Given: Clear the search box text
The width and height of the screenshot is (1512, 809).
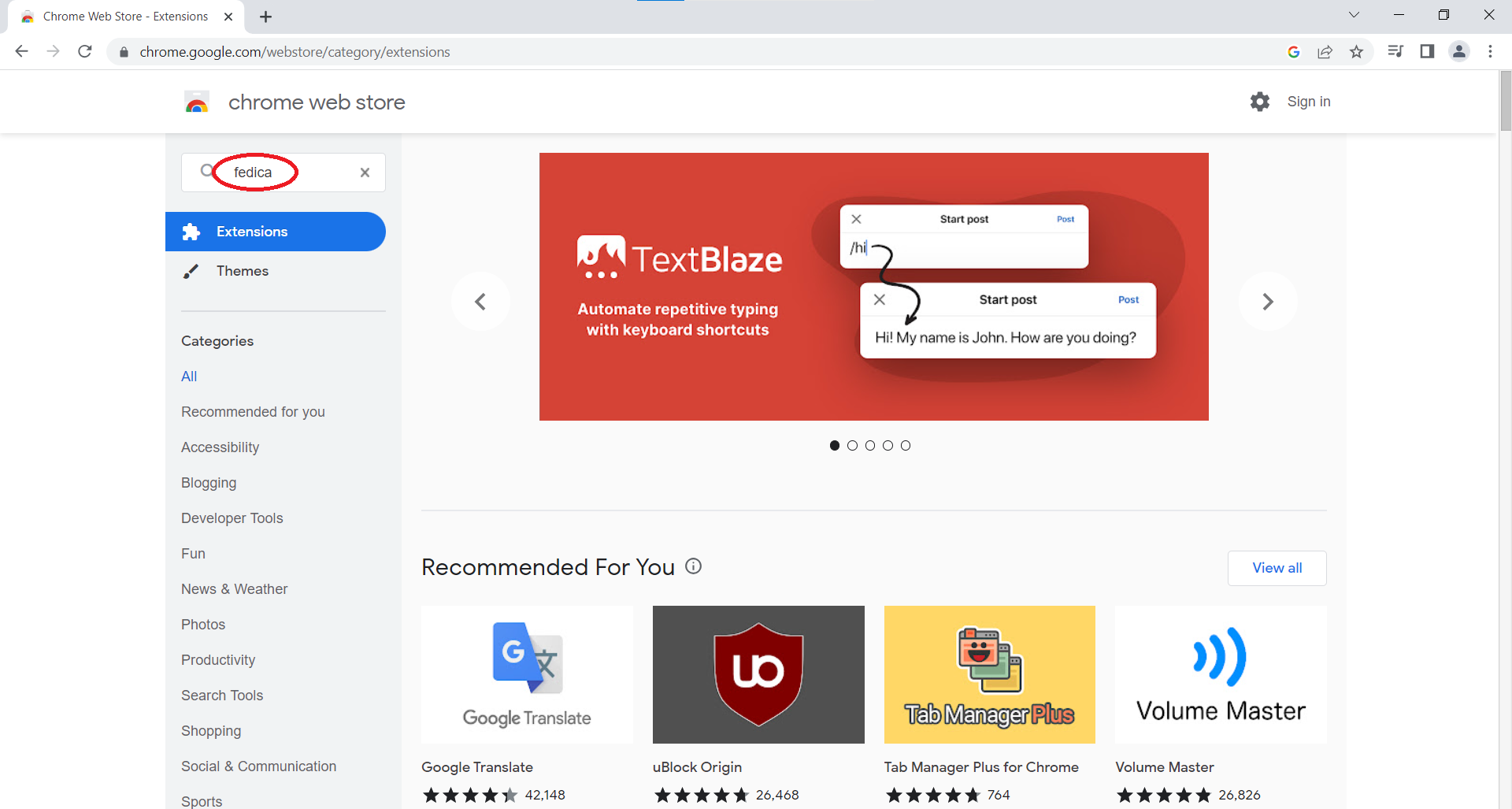Looking at the screenshot, I should click(365, 173).
